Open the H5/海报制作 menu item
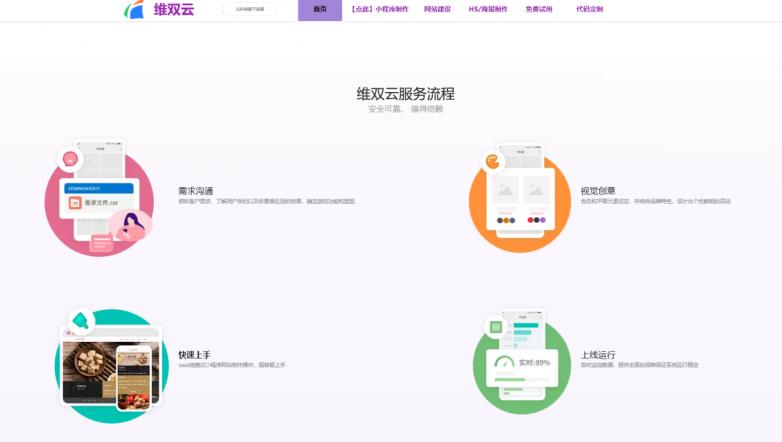The height and width of the screenshot is (442, 782). [488, 9]
